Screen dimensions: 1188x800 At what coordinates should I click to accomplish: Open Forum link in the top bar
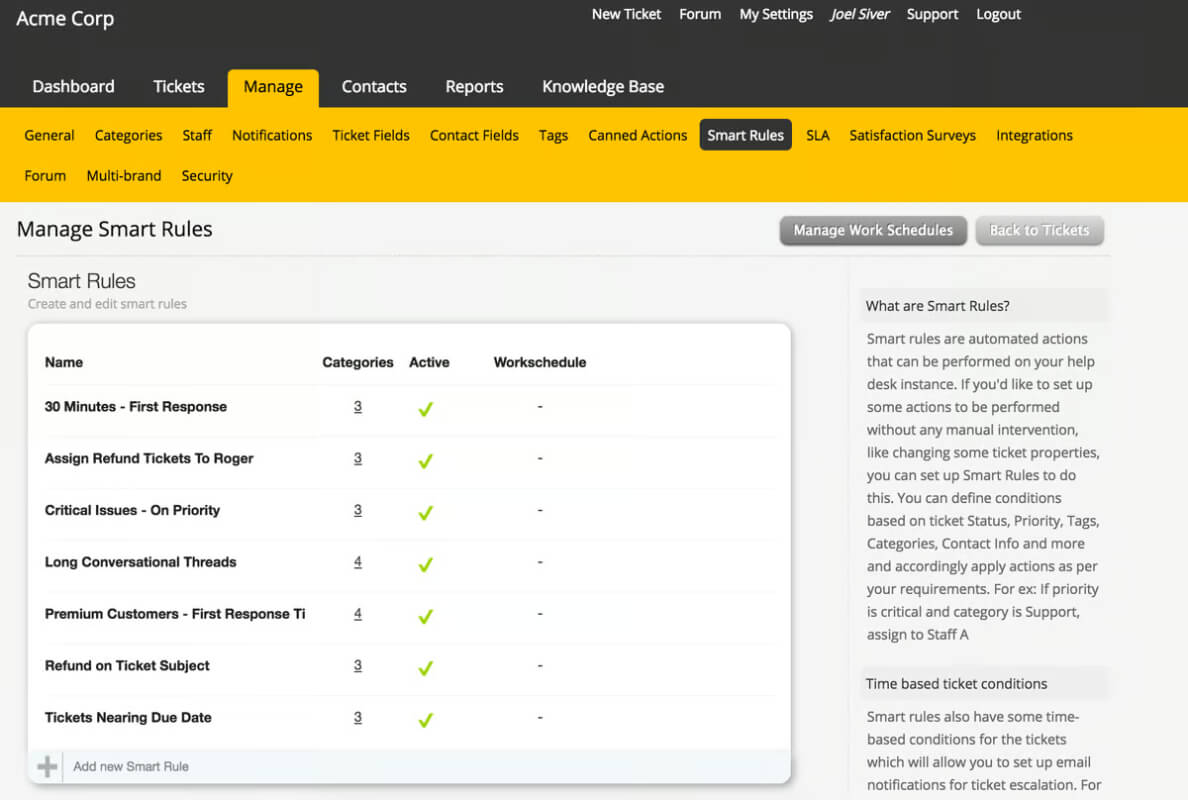click(699, 14)
